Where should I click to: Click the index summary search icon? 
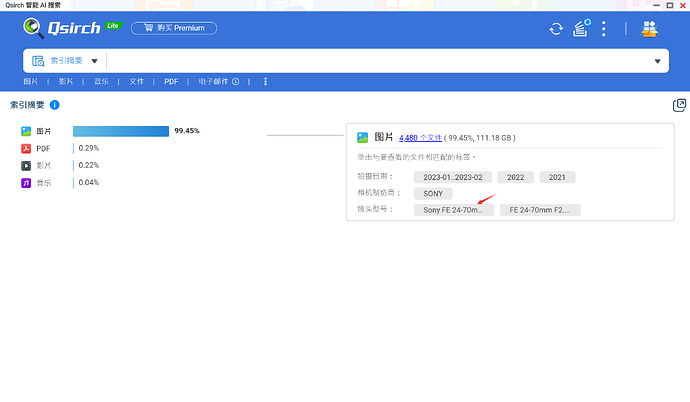point(38,61)
